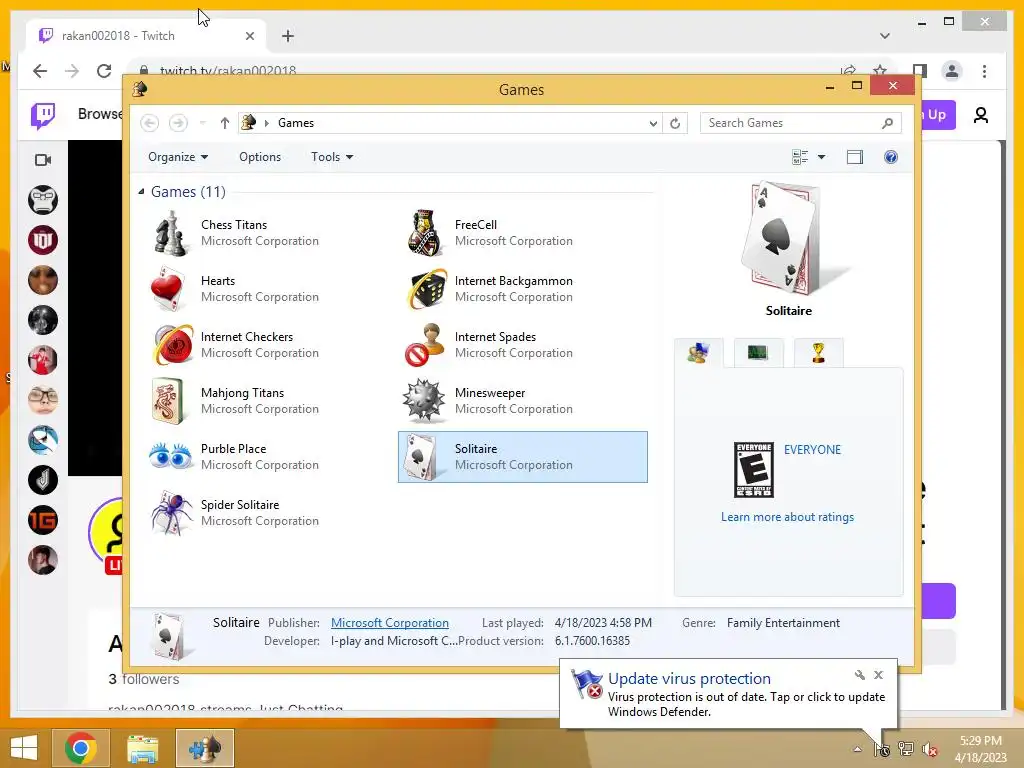Select the Hearts game icon
The width and height of the screenshot is (1024, 768).
168,288
